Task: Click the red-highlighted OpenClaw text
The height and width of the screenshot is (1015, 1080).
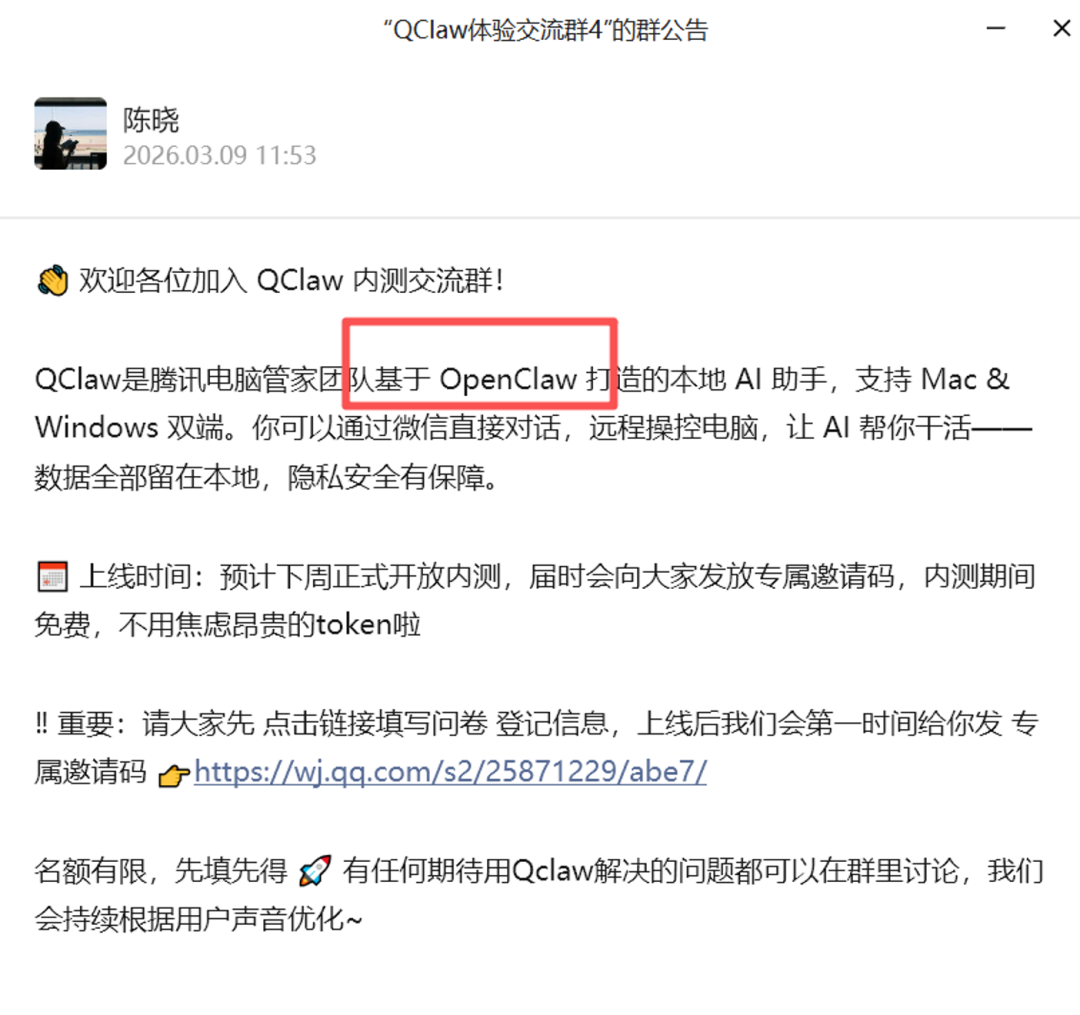Action: pos(508,379)
